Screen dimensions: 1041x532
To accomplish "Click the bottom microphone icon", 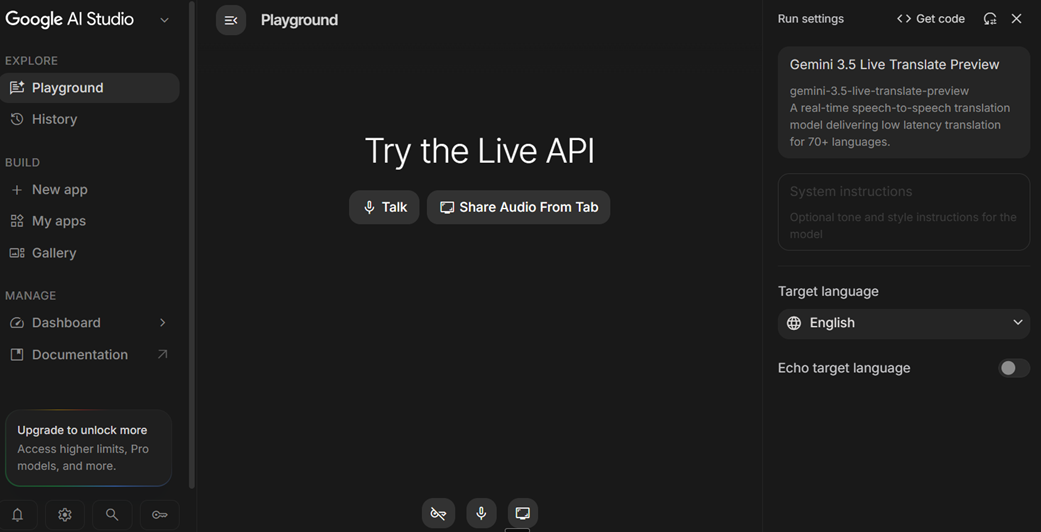I will click(481, 513).
